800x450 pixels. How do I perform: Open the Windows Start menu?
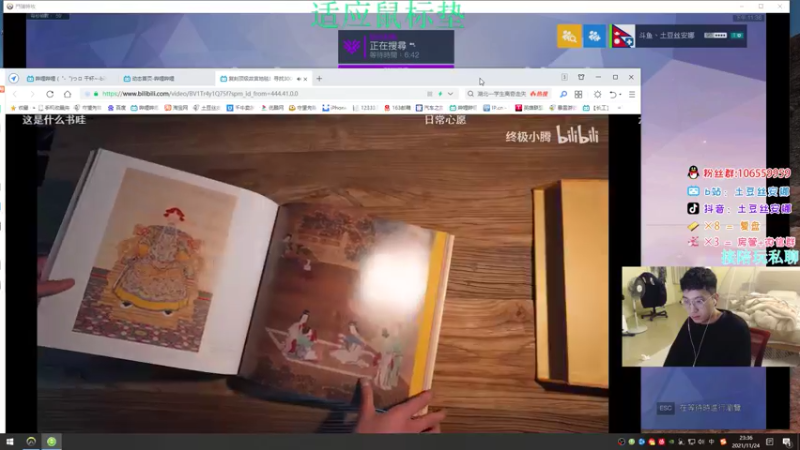coord(10,442)
